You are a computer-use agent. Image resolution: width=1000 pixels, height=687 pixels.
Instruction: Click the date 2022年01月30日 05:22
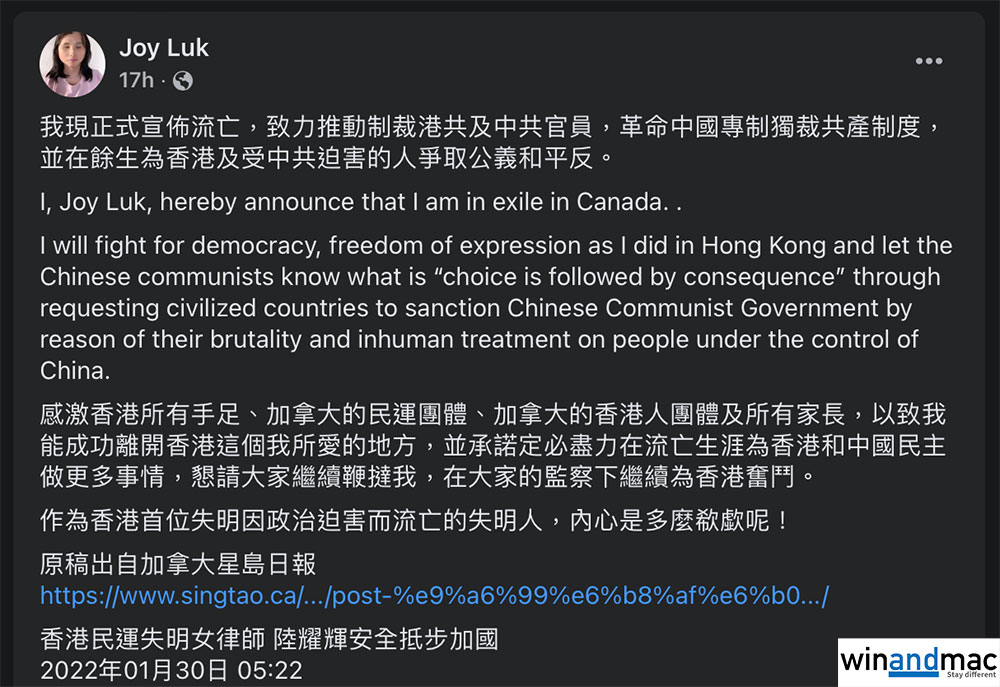tap(170, 669)
